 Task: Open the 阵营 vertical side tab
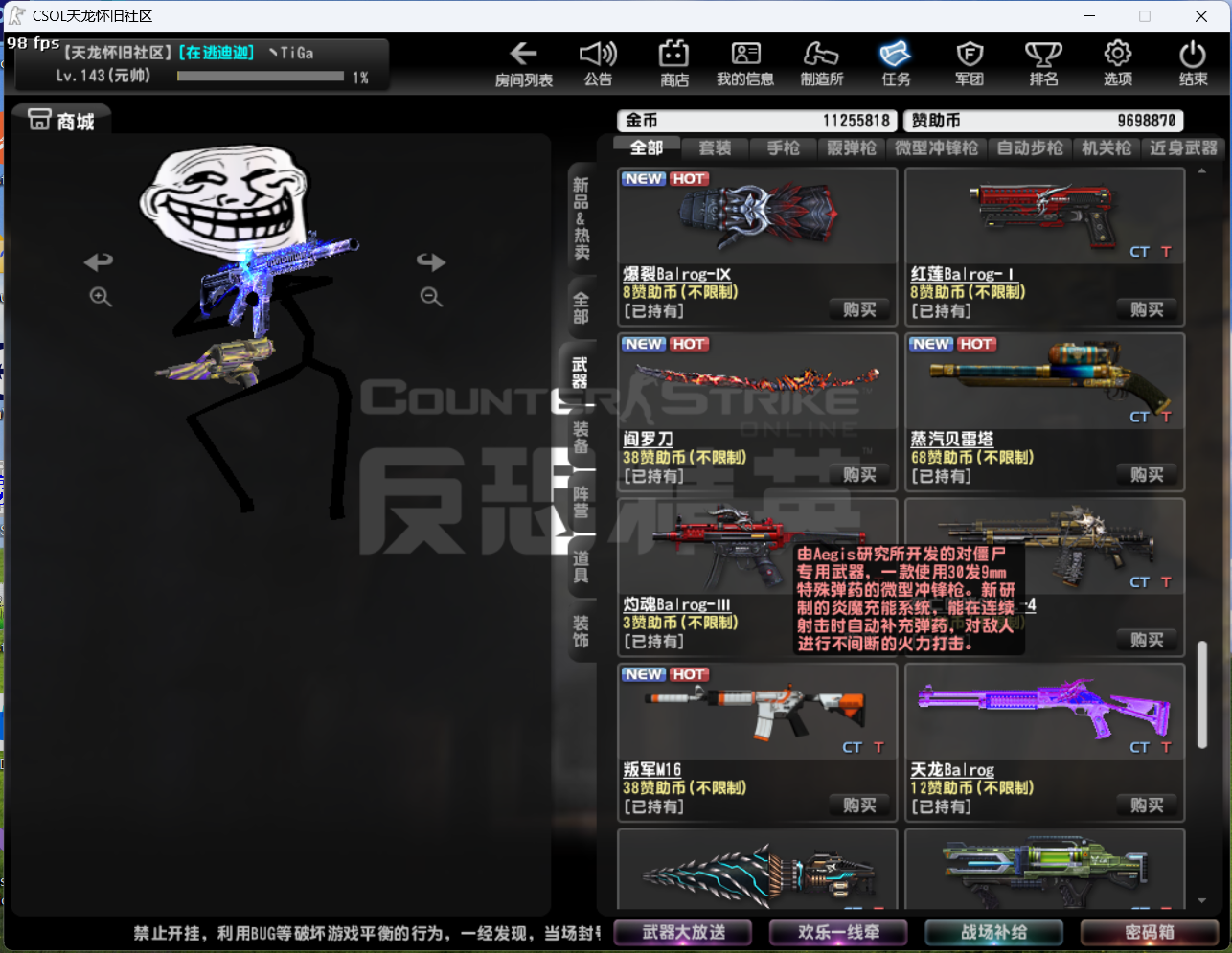pos(582,502)
